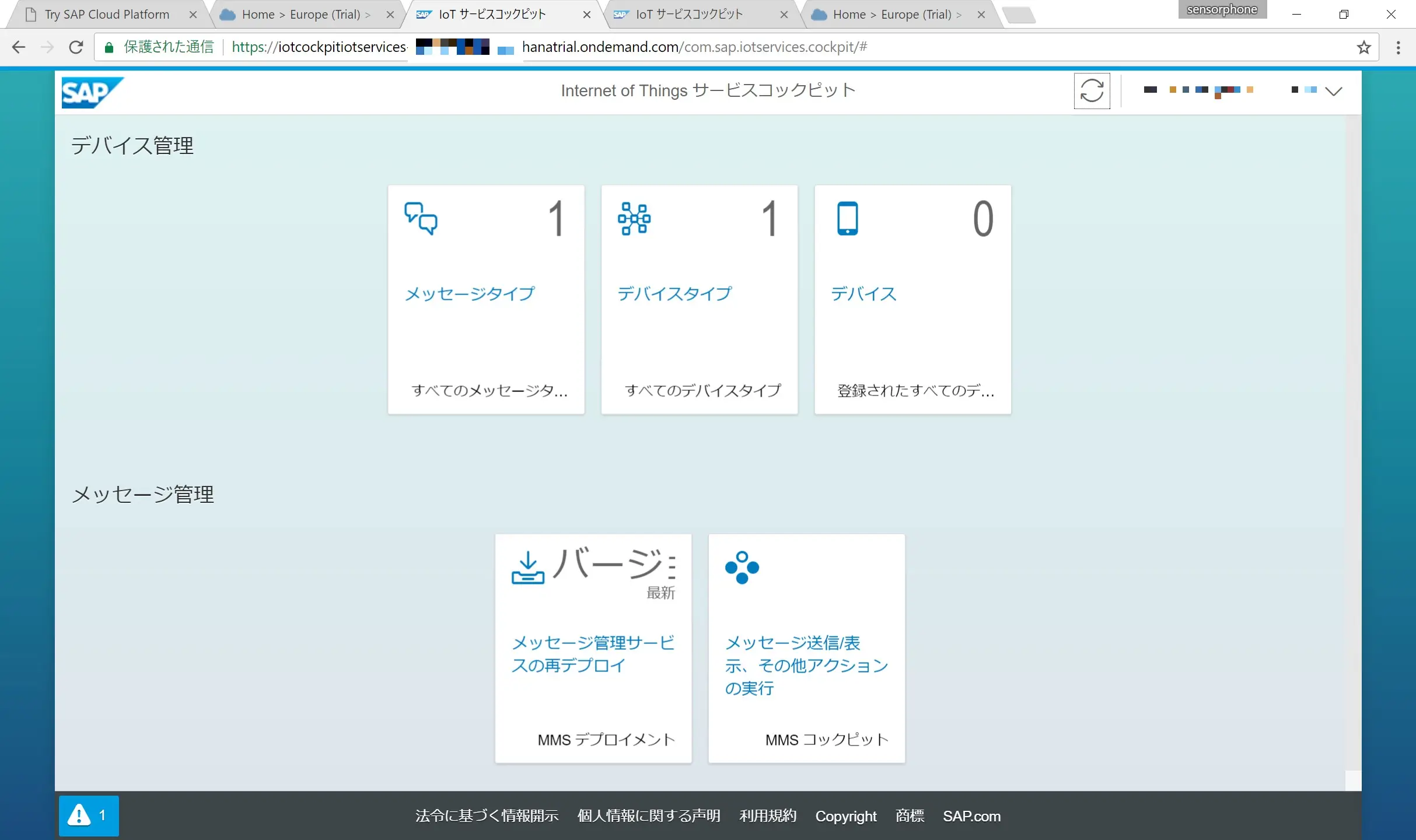The width and height of the screenshot is (1416, 840).
Task: Switch to Try SAP Cloud Platform tab
Action: (107, 15)
